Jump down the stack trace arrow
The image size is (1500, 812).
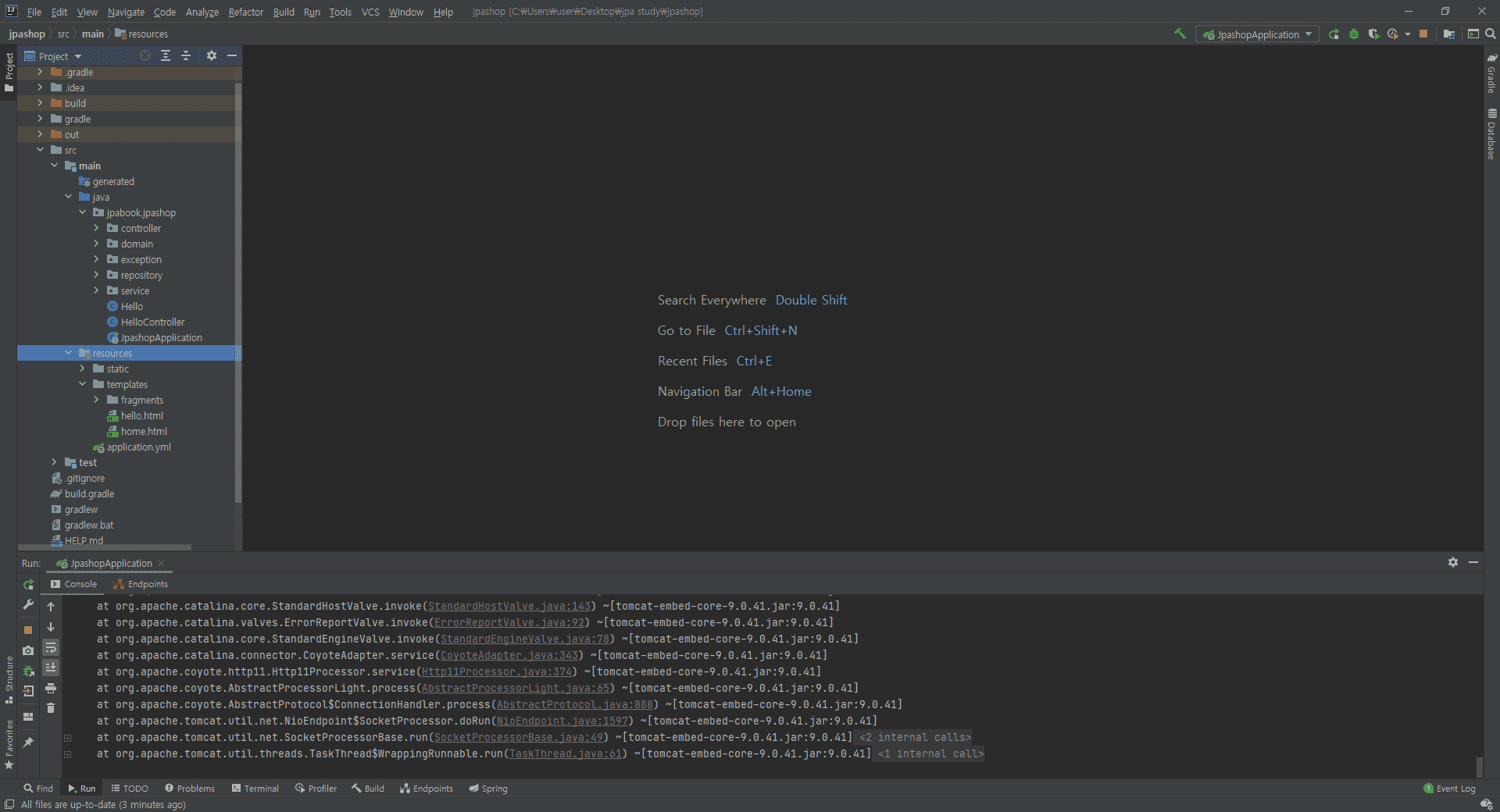51,627
